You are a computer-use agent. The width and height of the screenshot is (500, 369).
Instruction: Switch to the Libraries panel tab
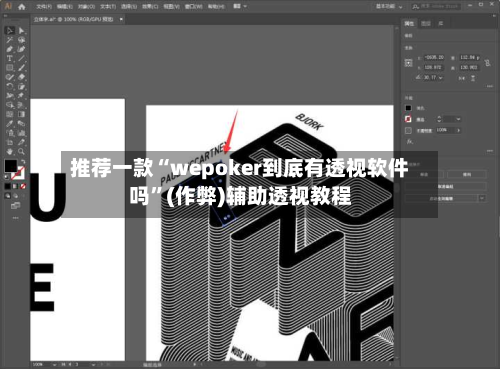point(441,23)
